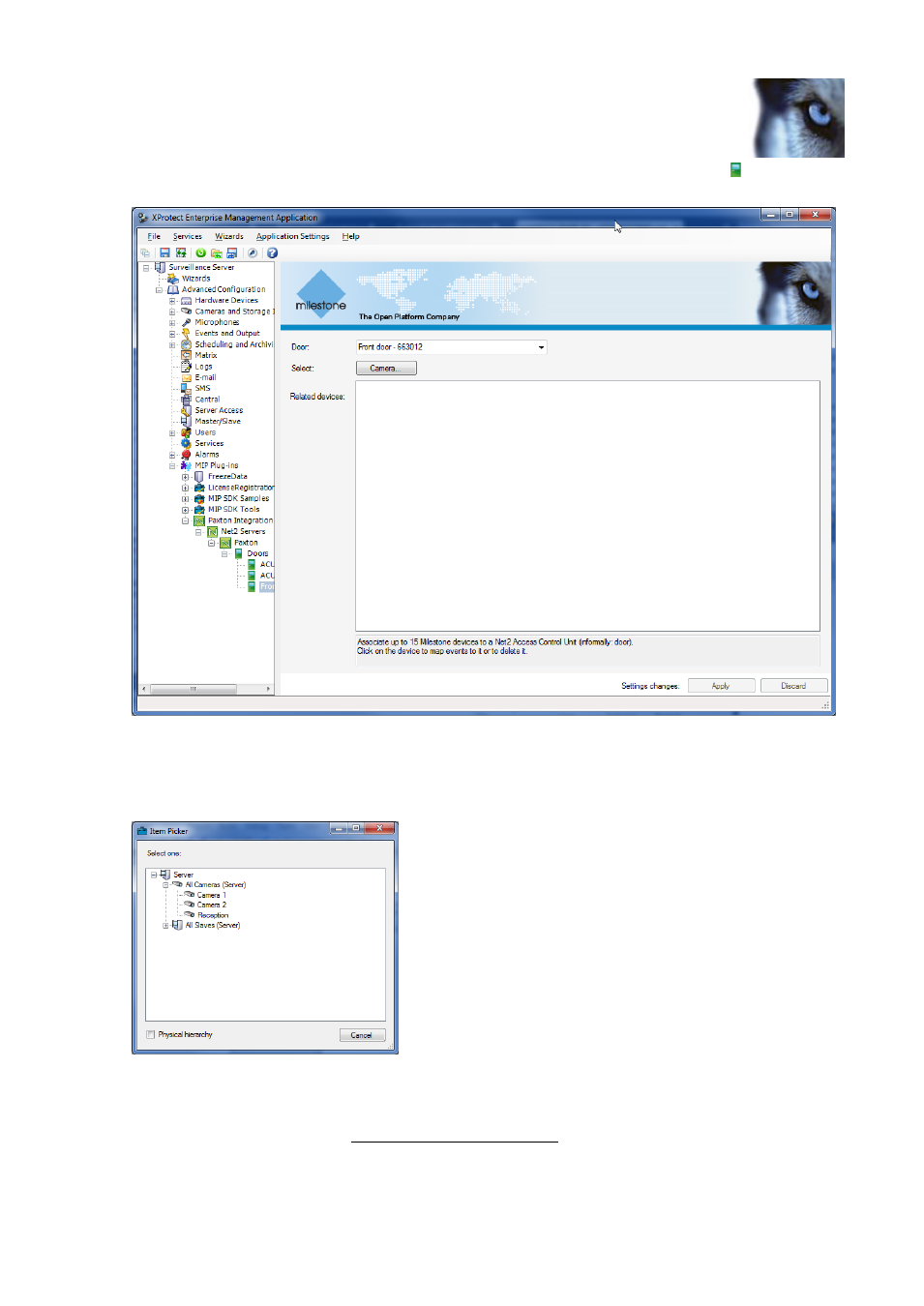924x1306 pixels.
Task: Click the Cameras and Storage camera icon
Action: pos(186,312)
